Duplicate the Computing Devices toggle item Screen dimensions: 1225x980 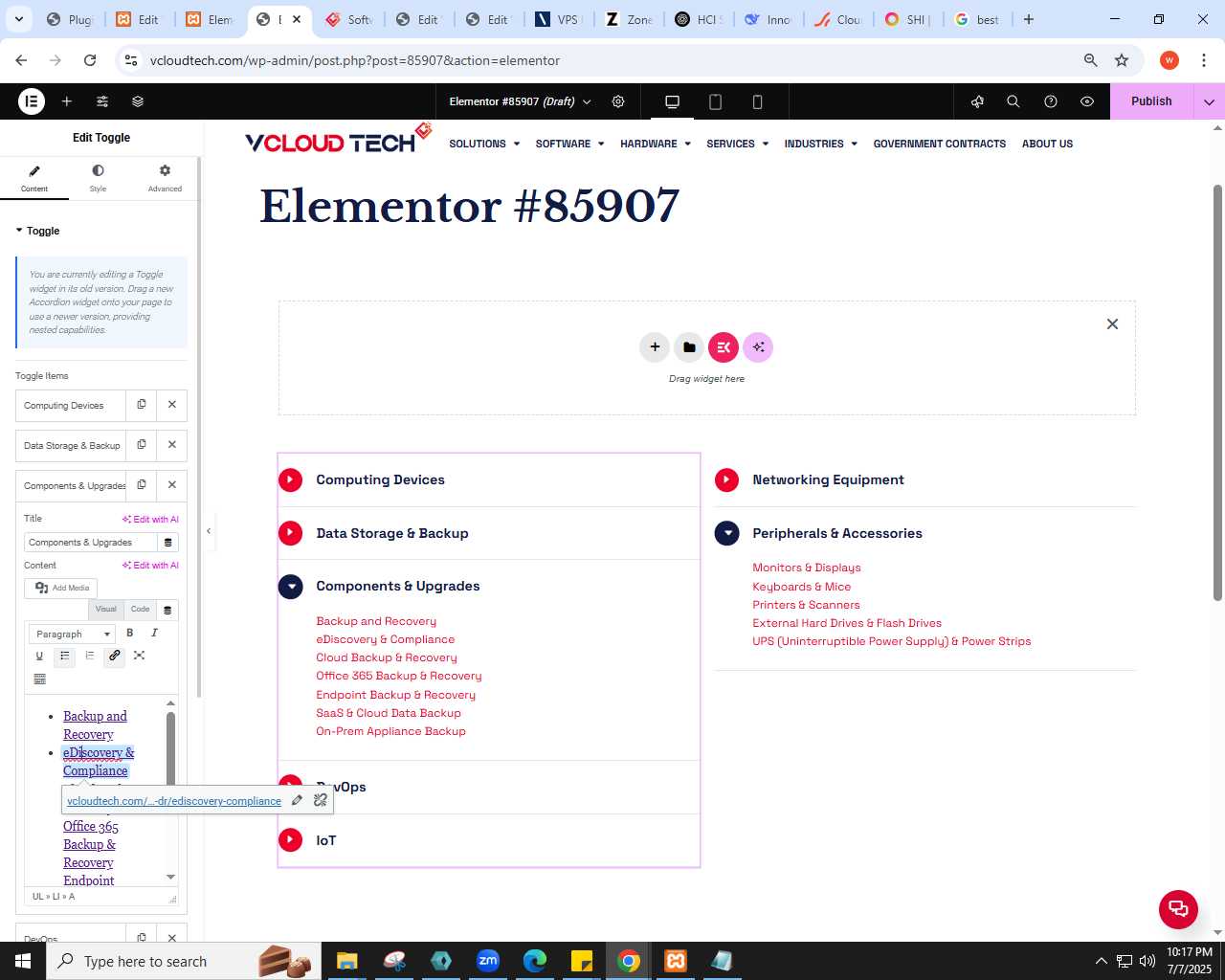tap(142, 405)
